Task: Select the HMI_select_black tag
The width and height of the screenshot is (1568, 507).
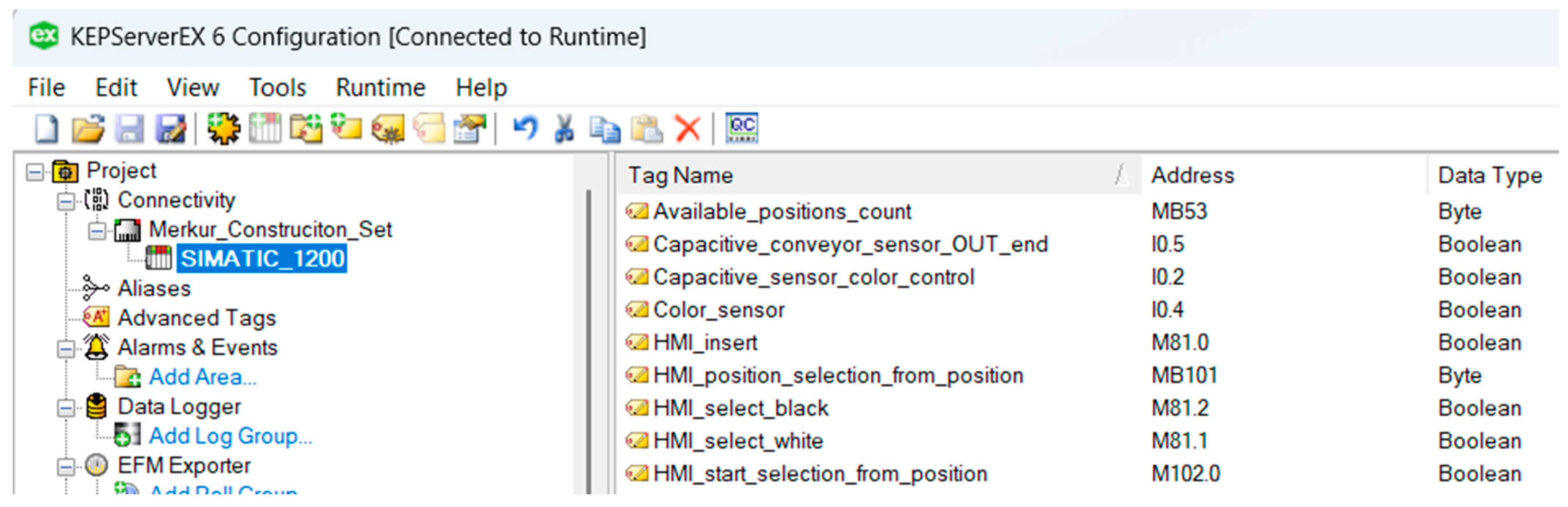Action: [741, 408]
